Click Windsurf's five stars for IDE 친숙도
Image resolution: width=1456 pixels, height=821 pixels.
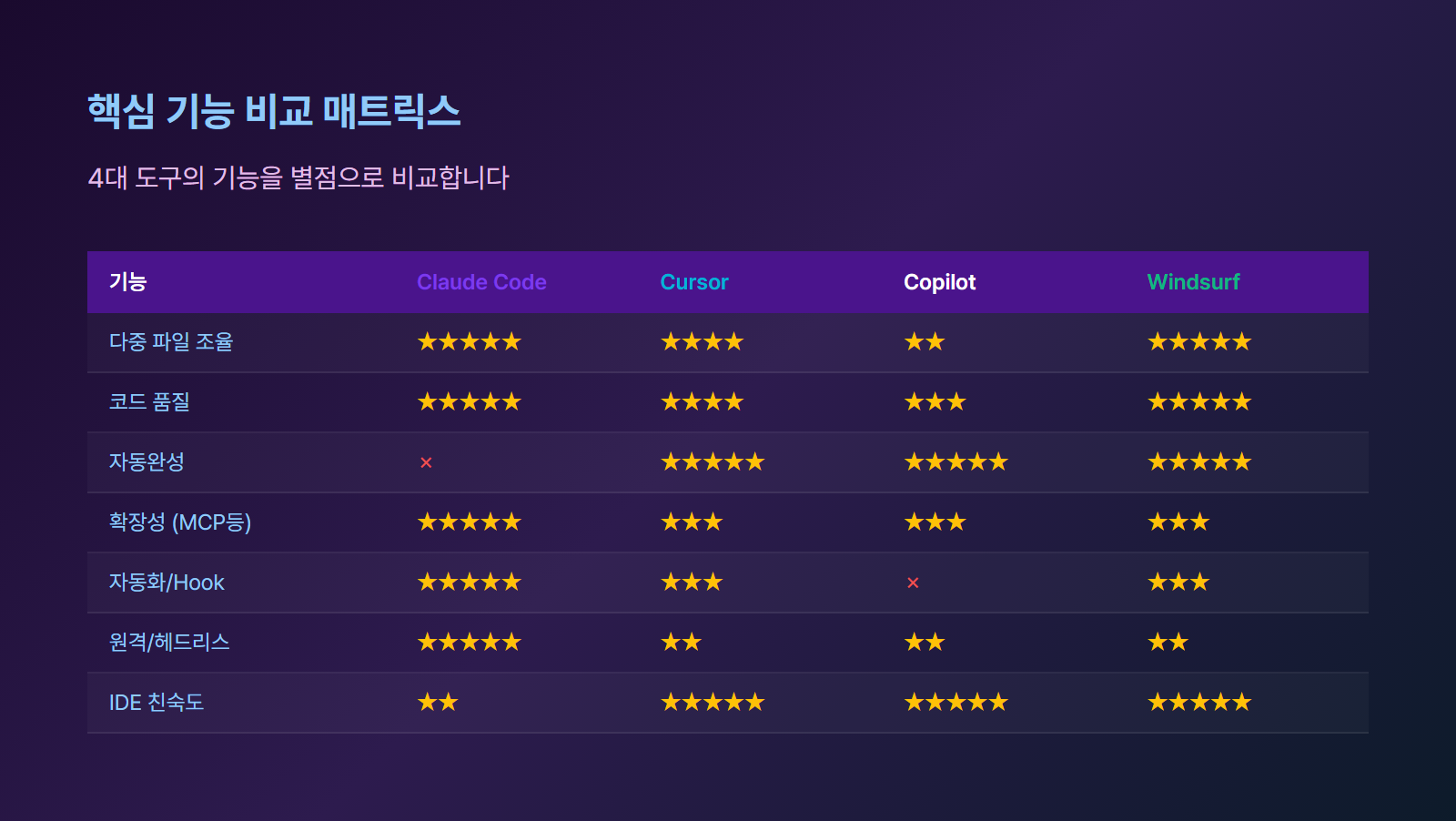(1199, 703)
